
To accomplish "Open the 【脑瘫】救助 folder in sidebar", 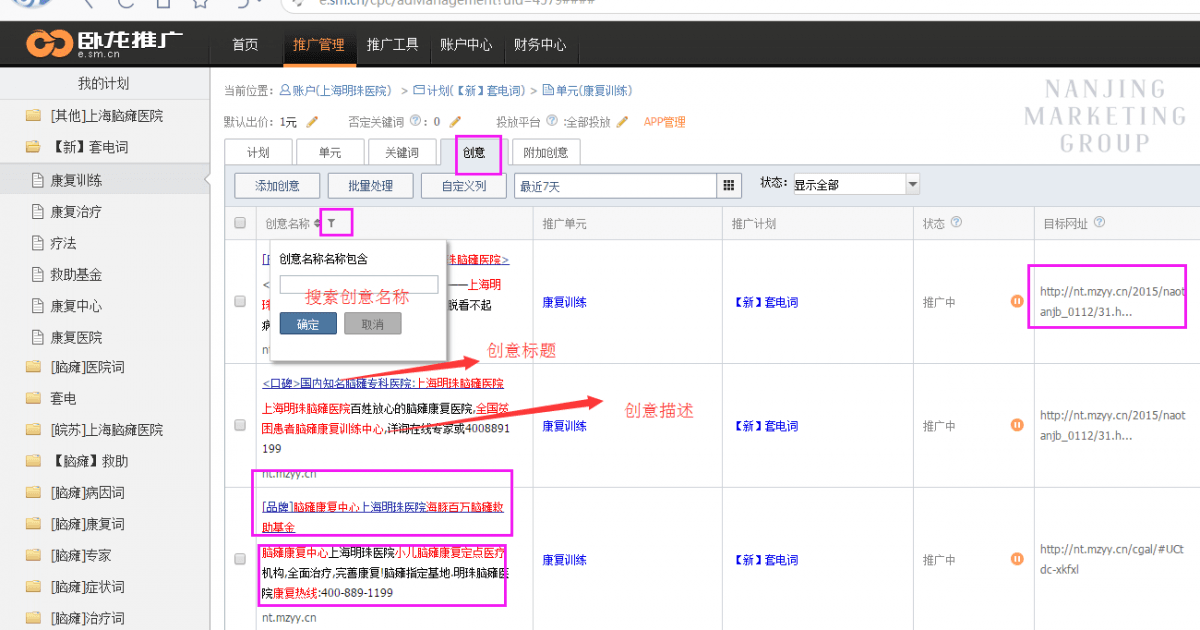I will [x=89, y=461].
